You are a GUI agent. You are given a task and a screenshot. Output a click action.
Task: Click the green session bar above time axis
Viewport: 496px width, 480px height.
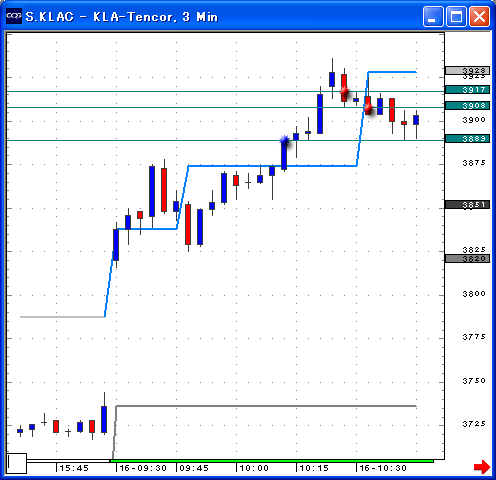tap(272, 461)
